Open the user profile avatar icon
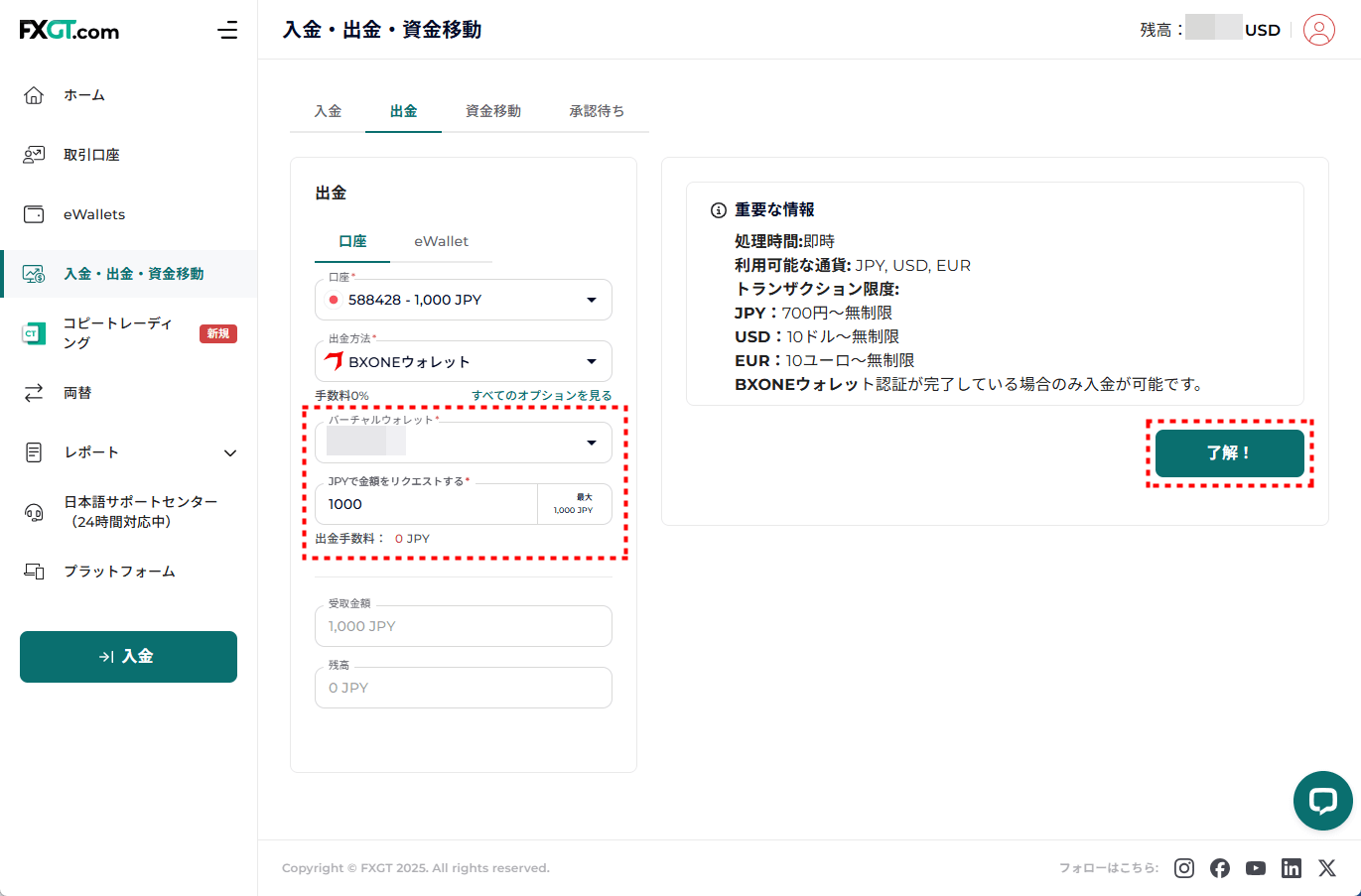The height and width of the screenshot is (896, 1361). [x=1319, y=30]
